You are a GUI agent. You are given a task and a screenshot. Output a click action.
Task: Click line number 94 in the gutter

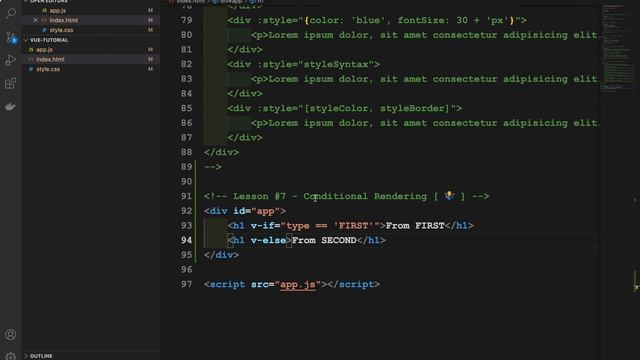[x=186, y=240]
